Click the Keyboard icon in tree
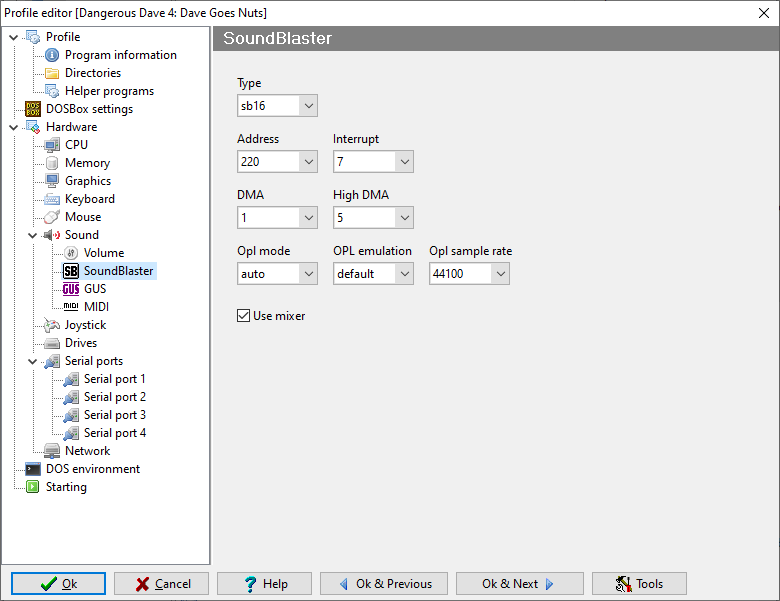Screen dimensions: 780x601 click(x=52, y=199)
